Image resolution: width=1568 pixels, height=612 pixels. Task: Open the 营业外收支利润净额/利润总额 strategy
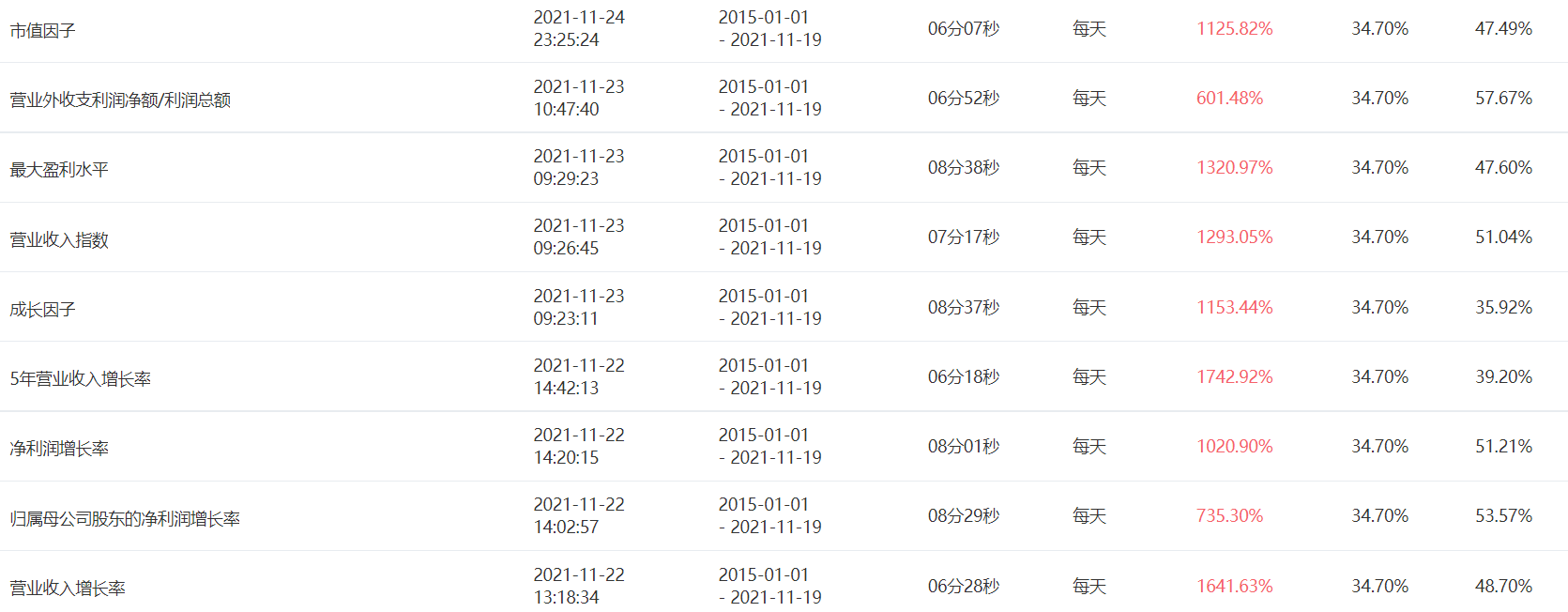120,100
